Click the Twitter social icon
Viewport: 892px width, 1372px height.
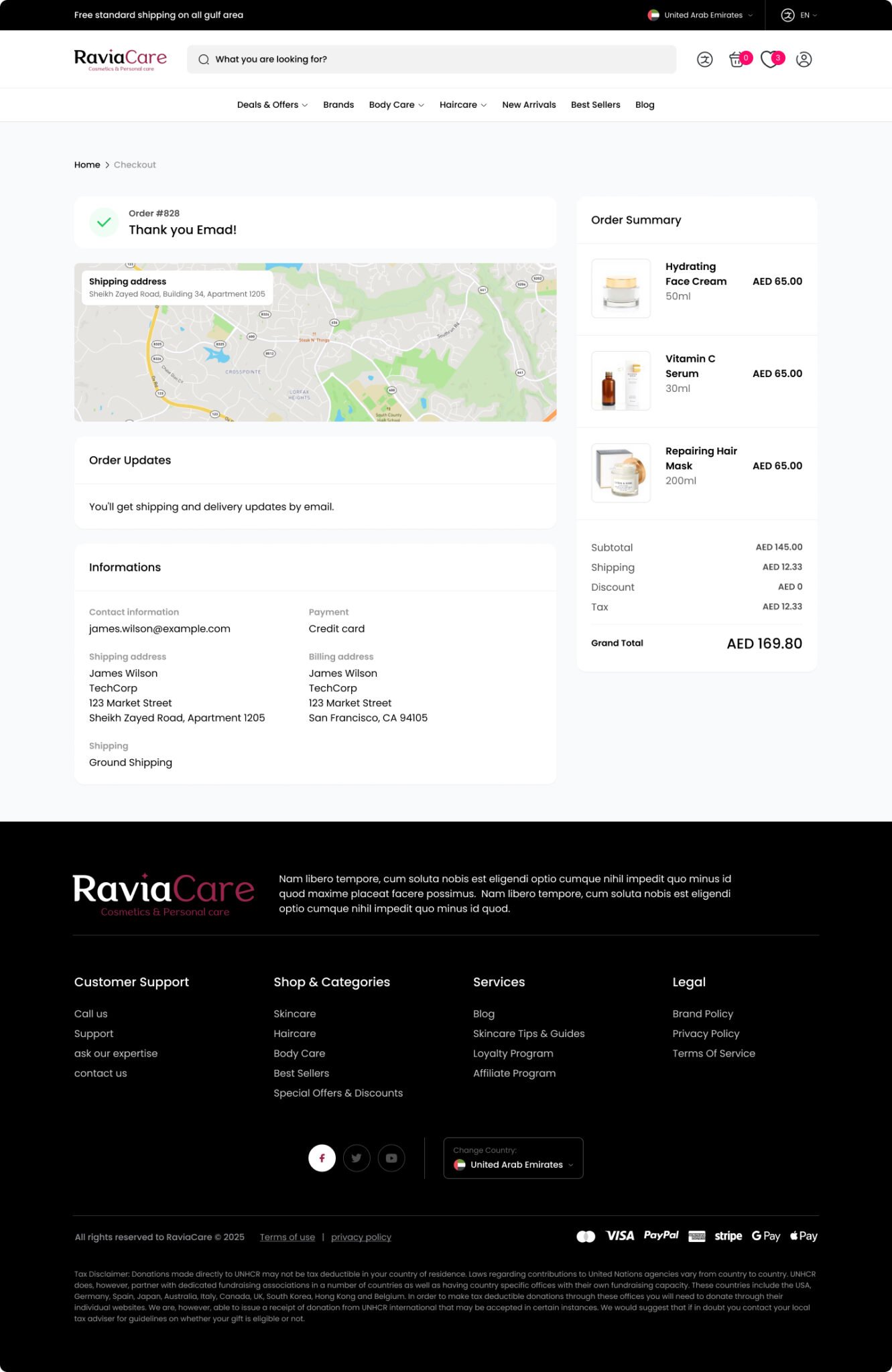point(357,1158)
